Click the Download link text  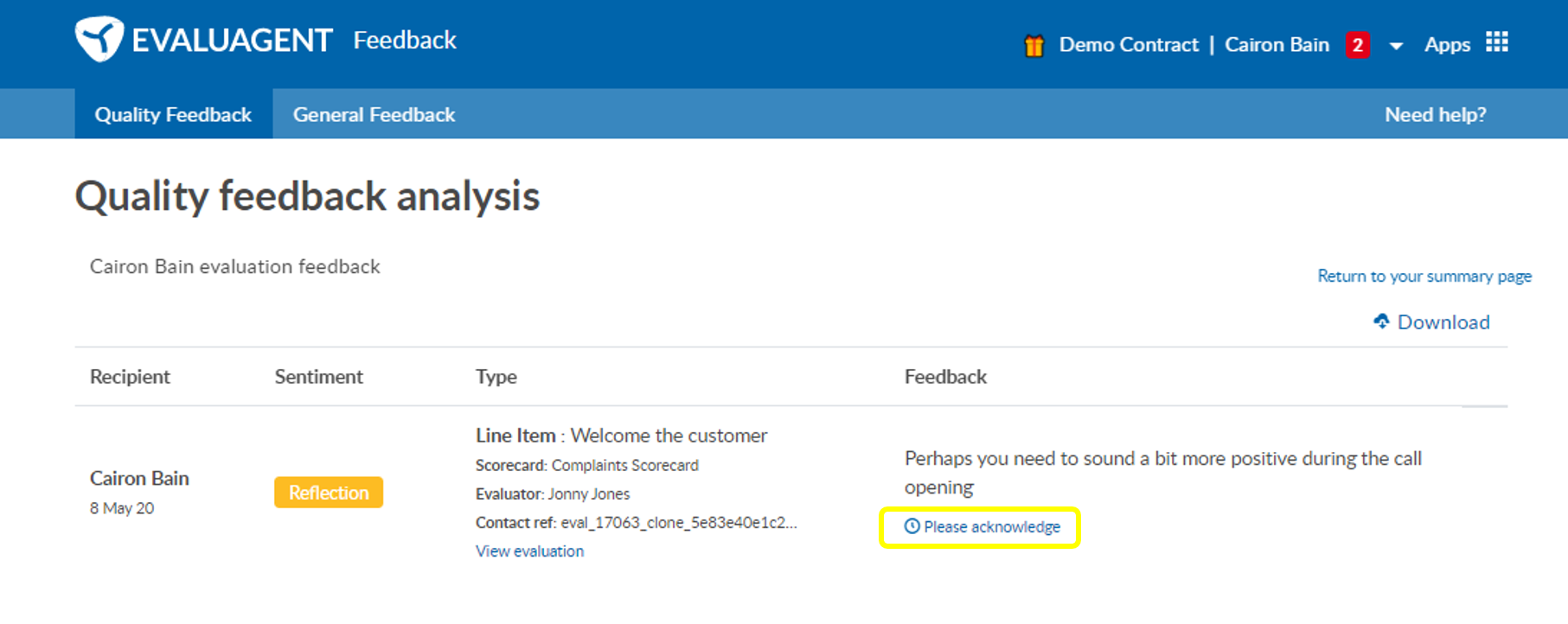click(1443, 322)
